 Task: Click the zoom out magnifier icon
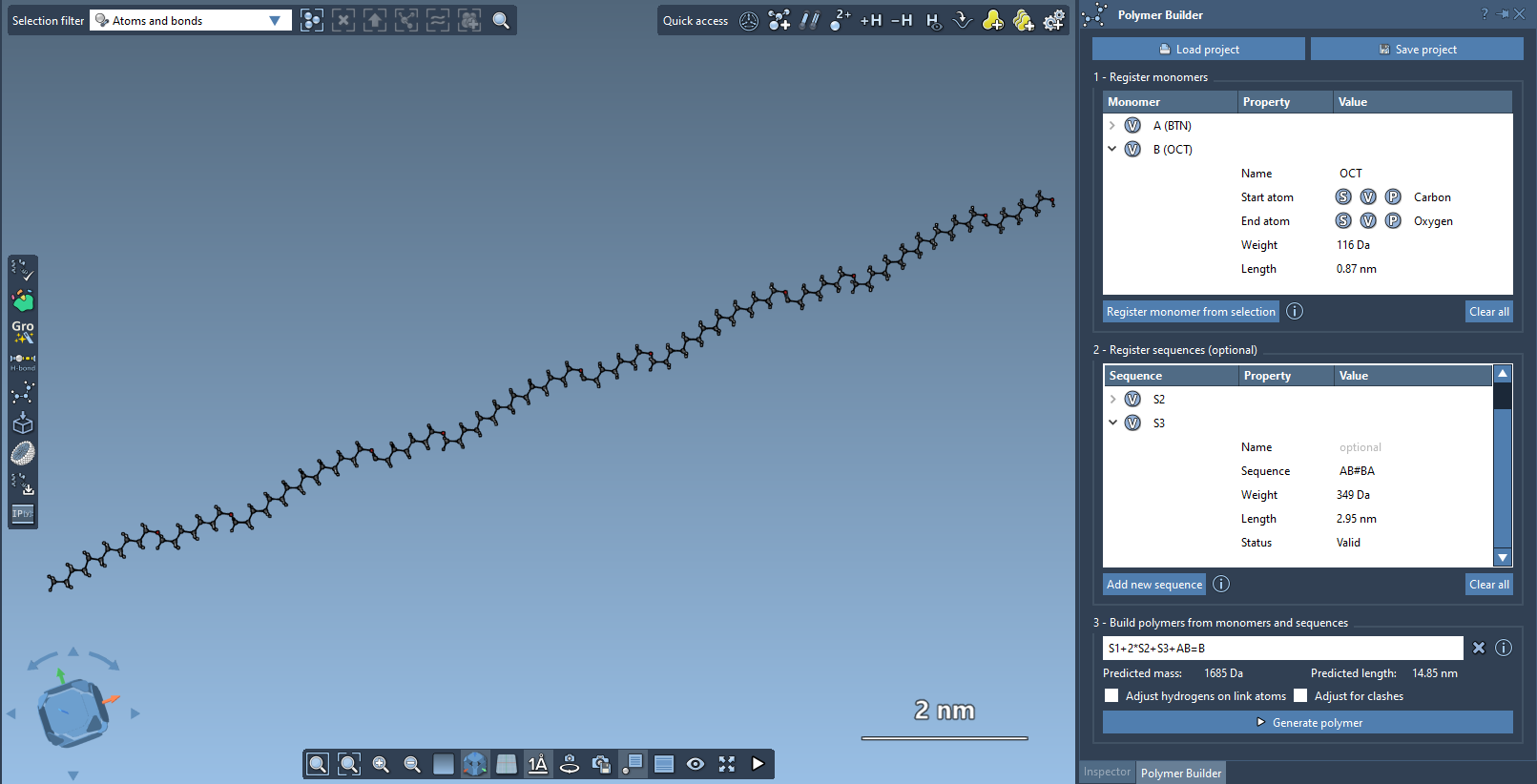[x=412, y=764]
